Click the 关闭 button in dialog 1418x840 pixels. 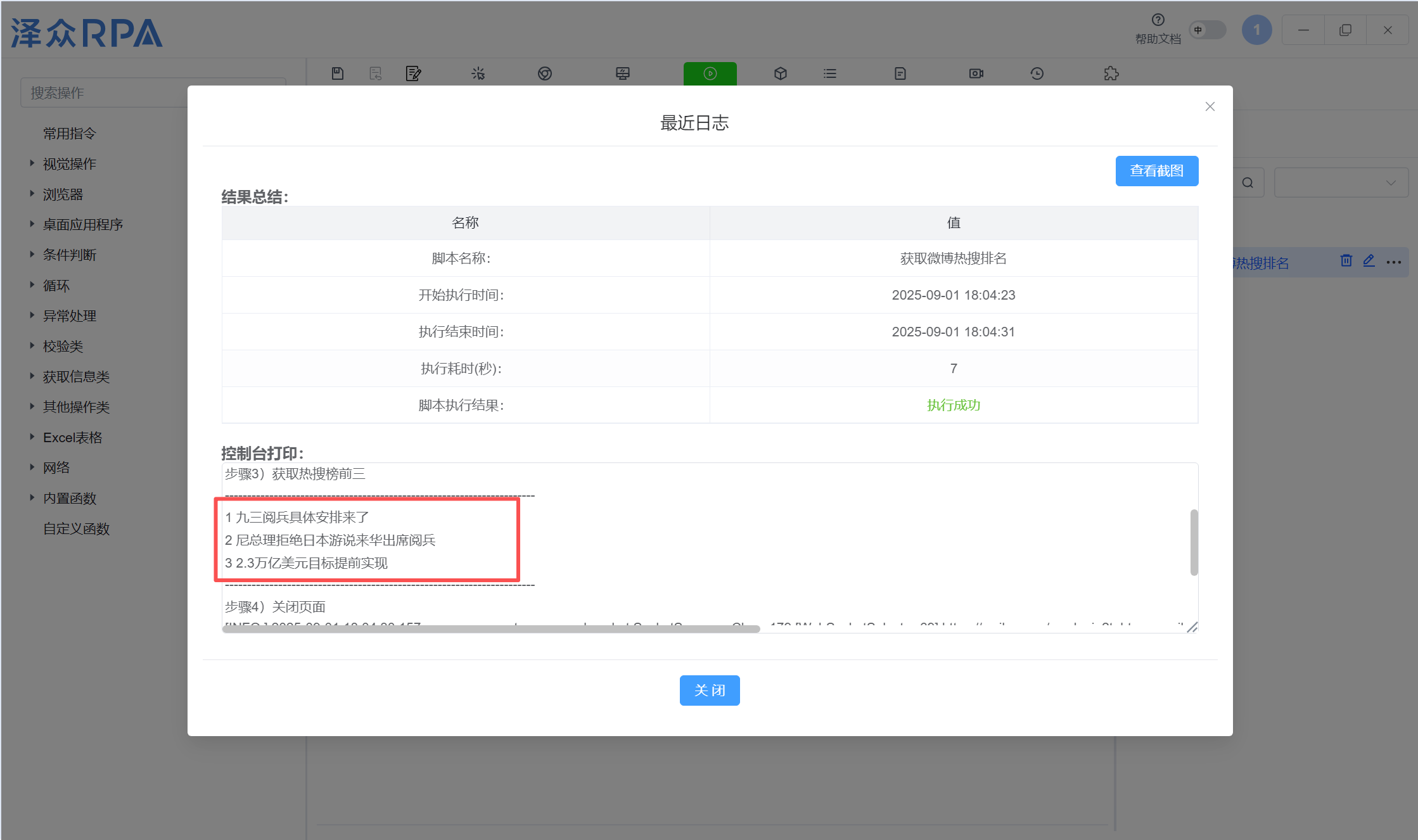709,690
